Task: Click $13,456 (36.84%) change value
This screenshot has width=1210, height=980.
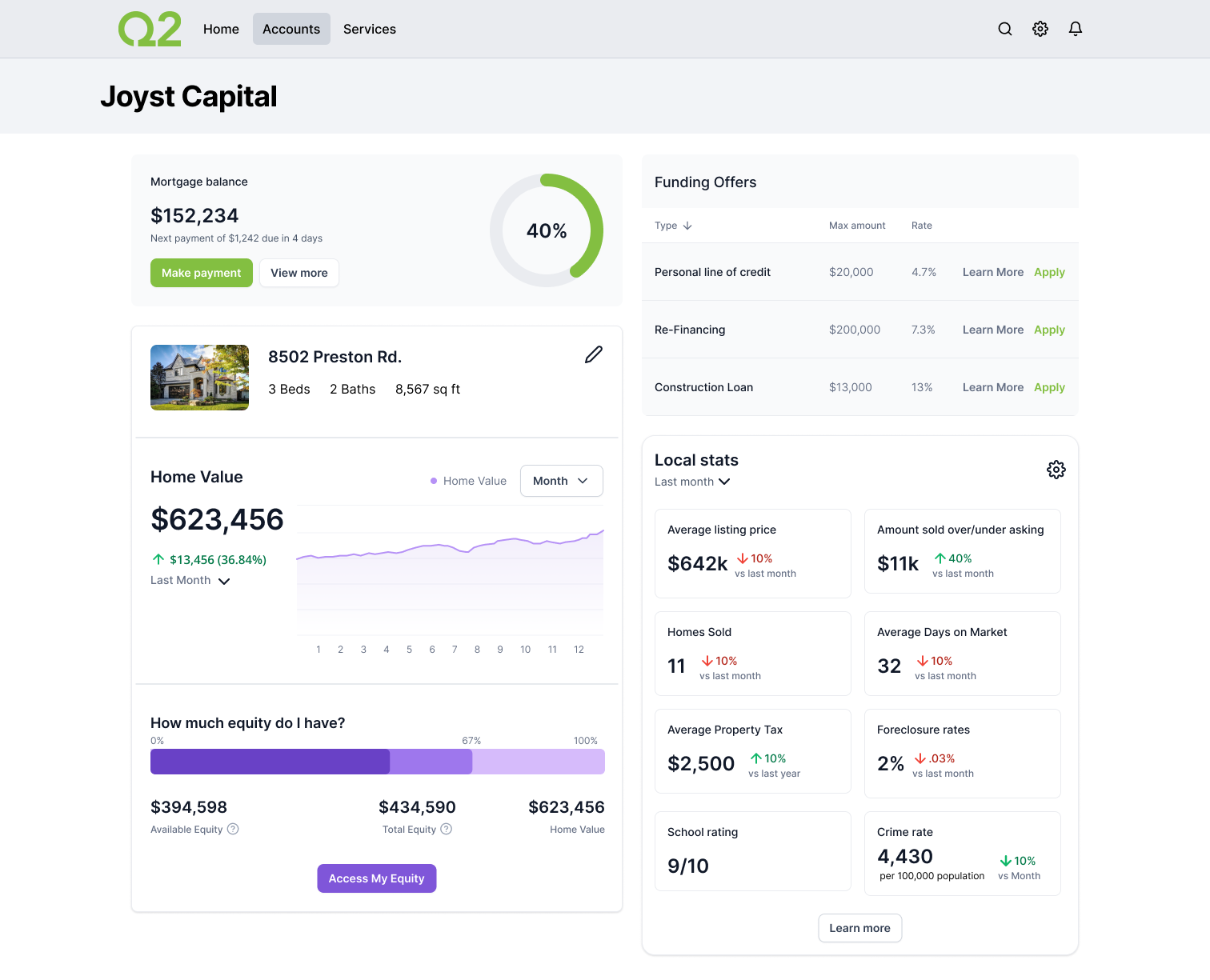Action: click(x=218, y=559)
